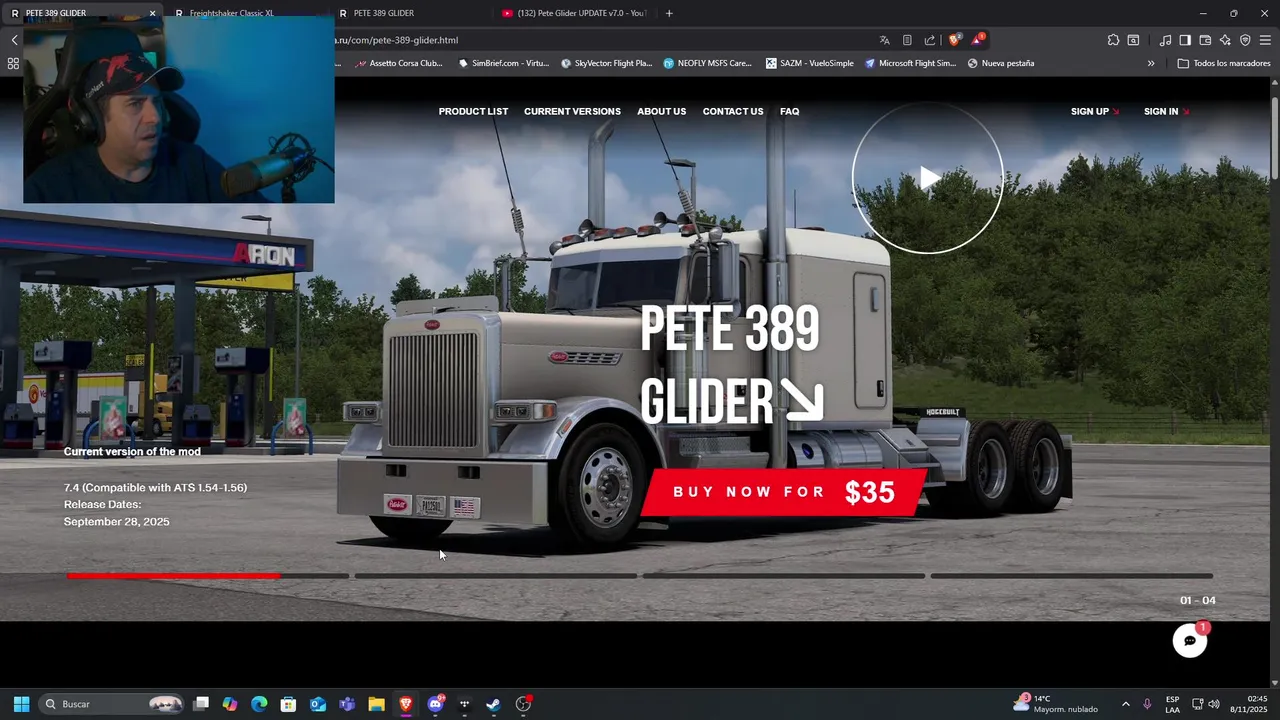The height and width of the screenshot is (720, 1280).
Task: Click the address bar URL field
Action: coord(600,40)
